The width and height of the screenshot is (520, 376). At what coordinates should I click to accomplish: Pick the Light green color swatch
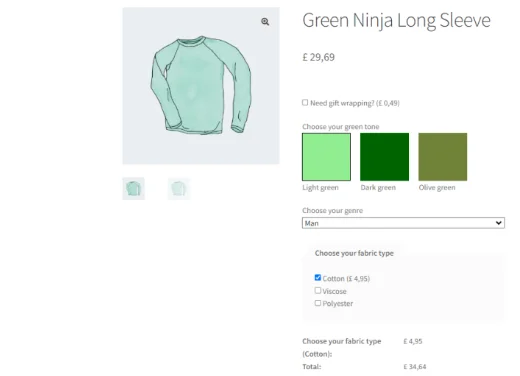(x=326, y=157)
